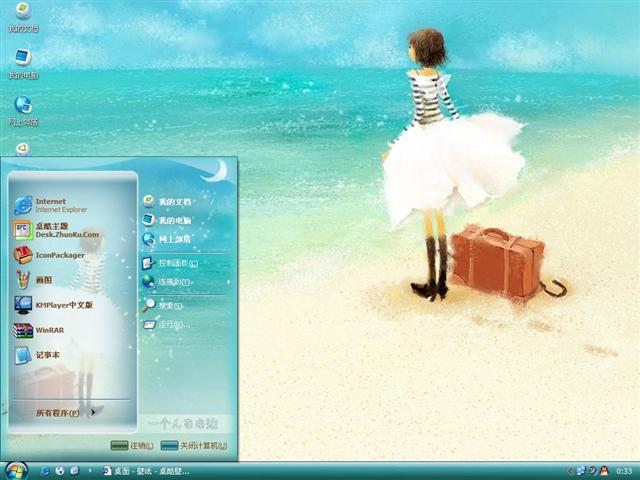Viewport: 640px width, 480px height.
Task: Expand 连接到 (Connect To) submenu
Action: coord(186,282)
